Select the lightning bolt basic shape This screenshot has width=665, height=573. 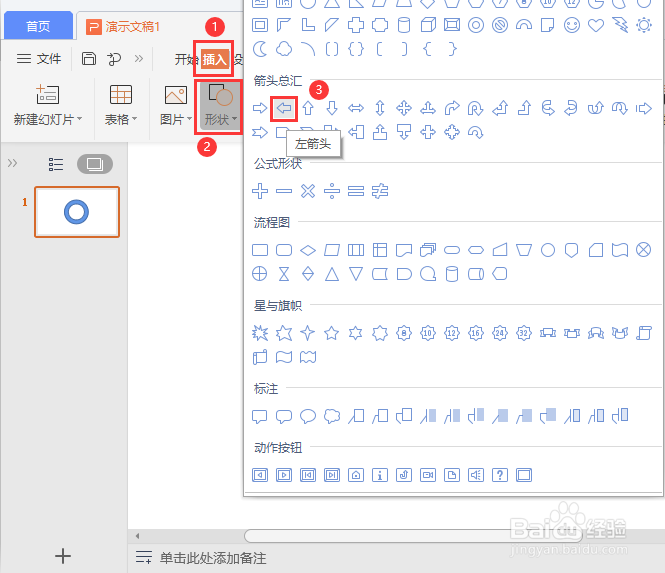tap(620, 25)
